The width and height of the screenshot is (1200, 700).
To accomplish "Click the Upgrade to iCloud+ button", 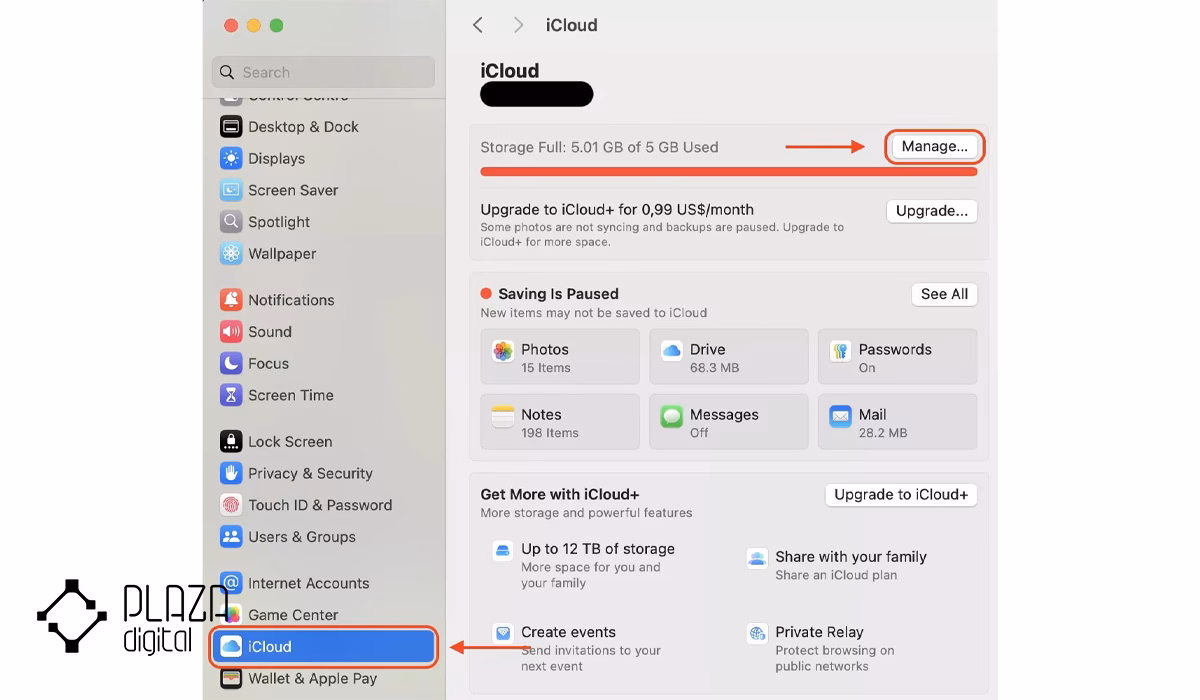I will [901, 495].
